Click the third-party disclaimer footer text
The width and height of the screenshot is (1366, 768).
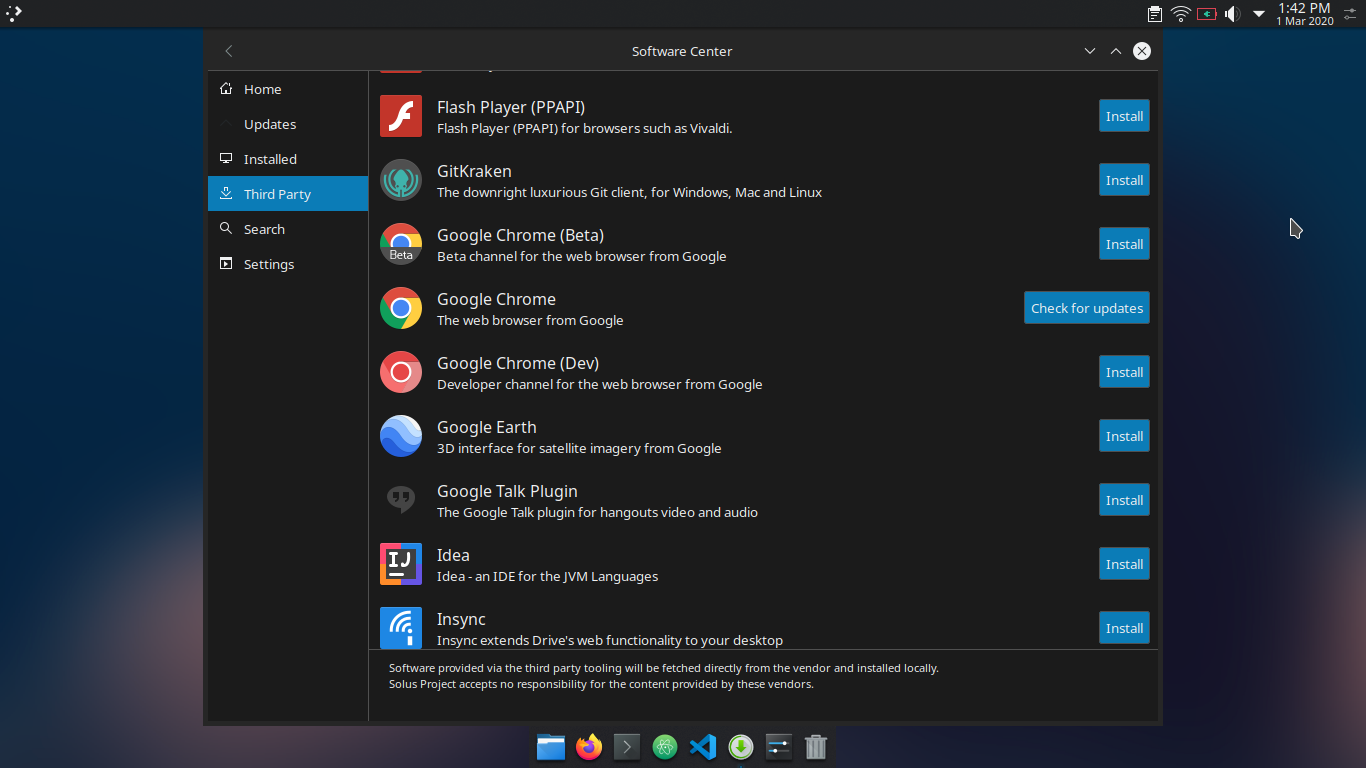pos(664,676)
